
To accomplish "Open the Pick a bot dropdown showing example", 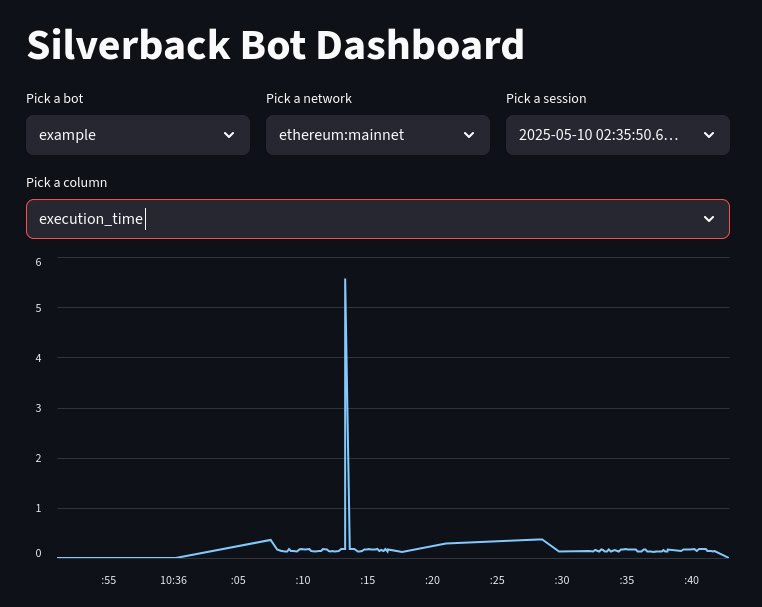I will [x=138, y=135].
